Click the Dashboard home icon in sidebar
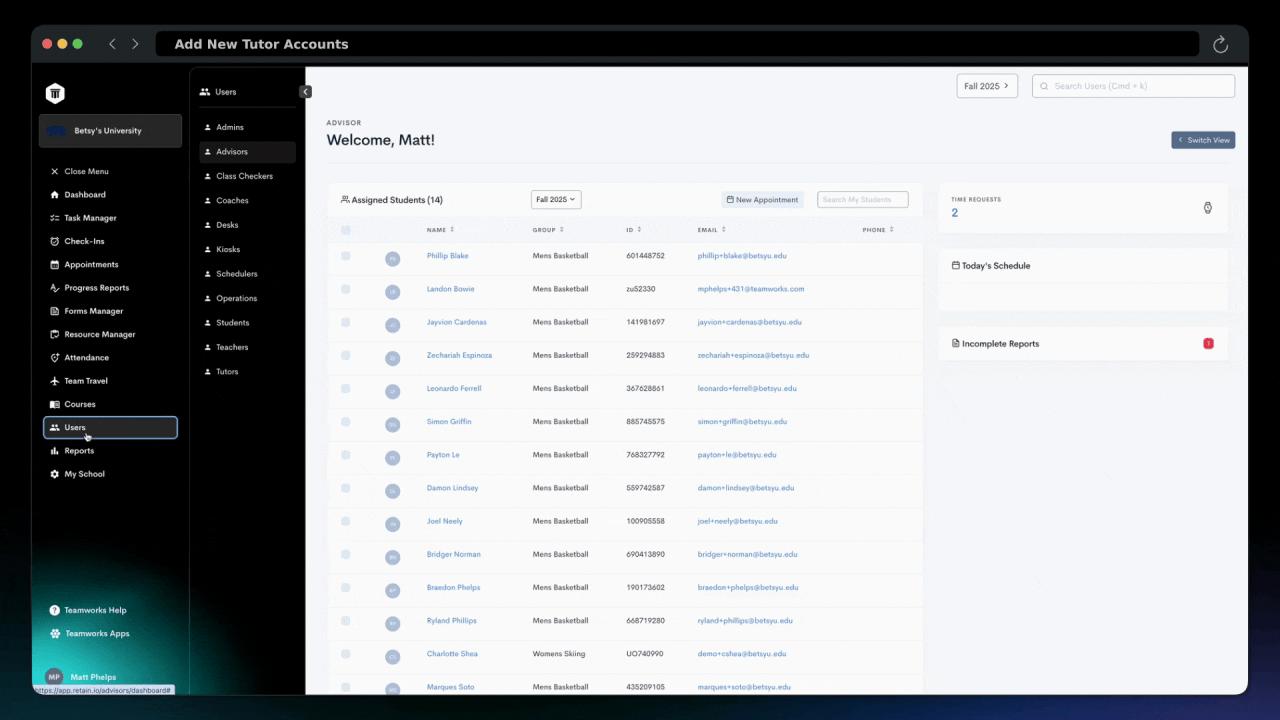Screen dimensions: 1280x720 55,195
